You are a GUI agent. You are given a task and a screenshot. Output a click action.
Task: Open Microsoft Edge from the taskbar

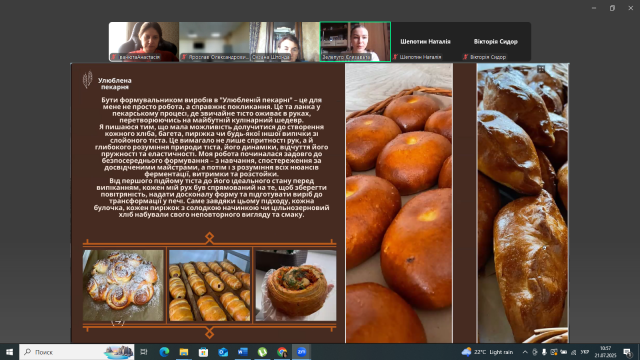tap(164, 352)
